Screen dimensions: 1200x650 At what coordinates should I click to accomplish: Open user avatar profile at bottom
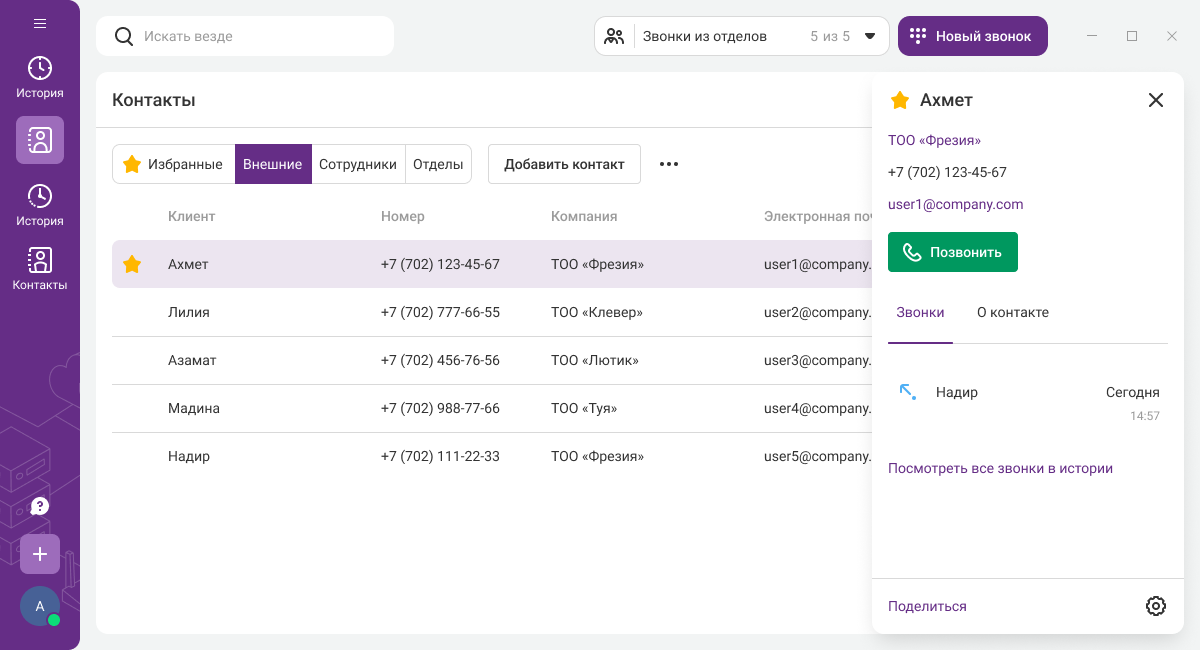(x=40, y=606)
